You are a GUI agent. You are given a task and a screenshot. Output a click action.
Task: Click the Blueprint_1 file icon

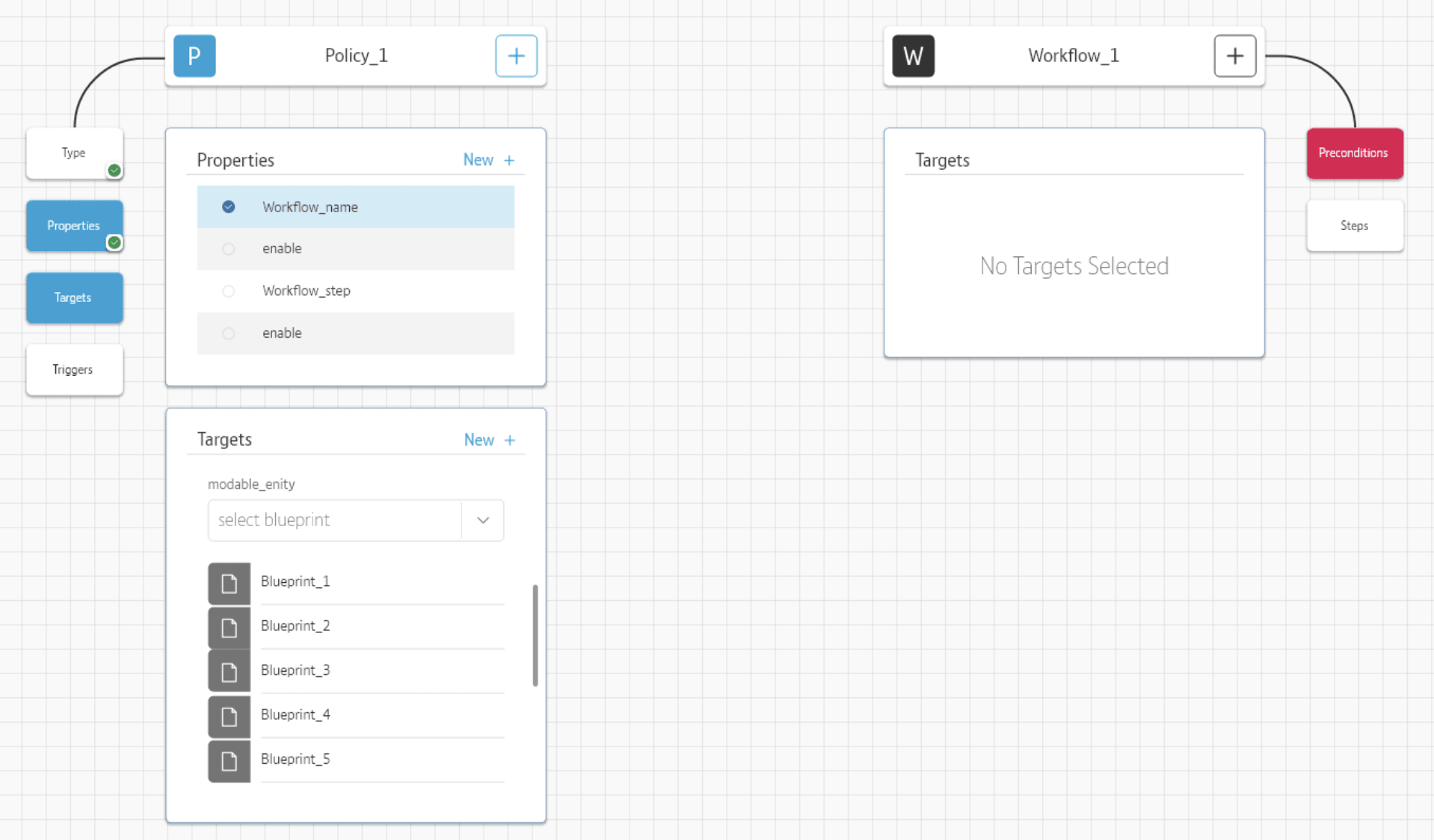point(229,583)
